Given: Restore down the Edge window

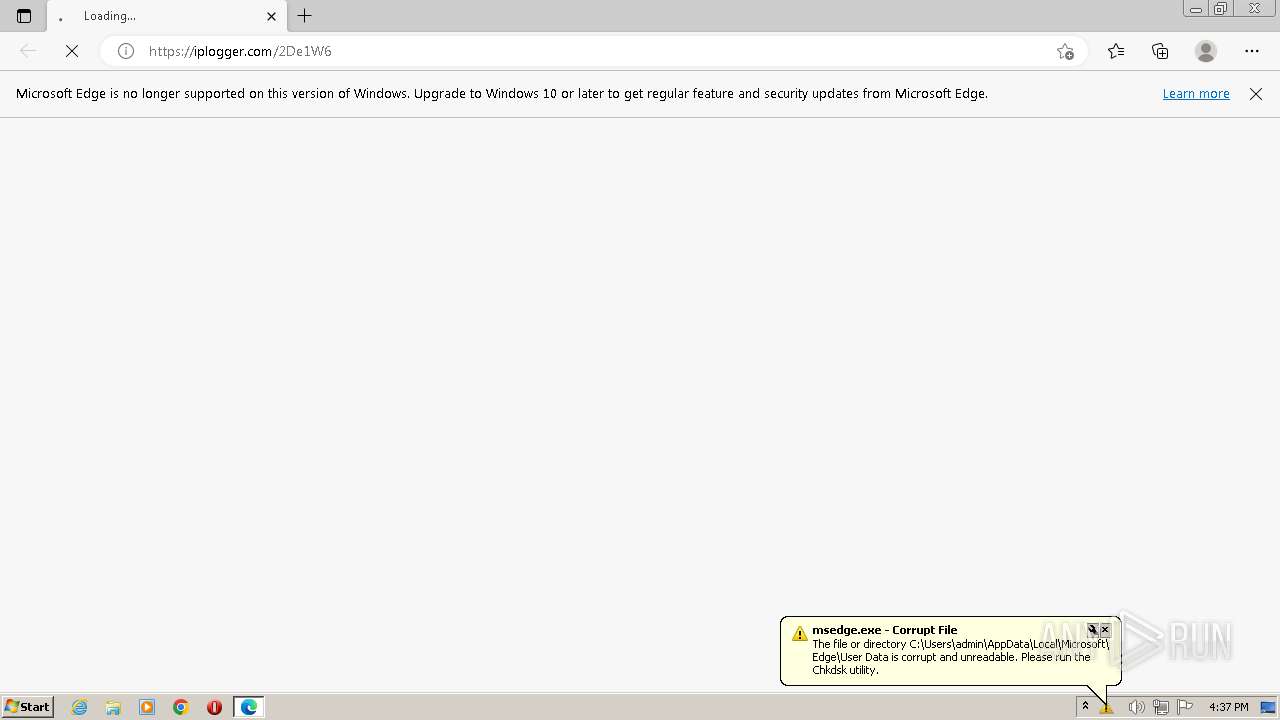Looking at the screenshot, I should tap(1221, 9).
